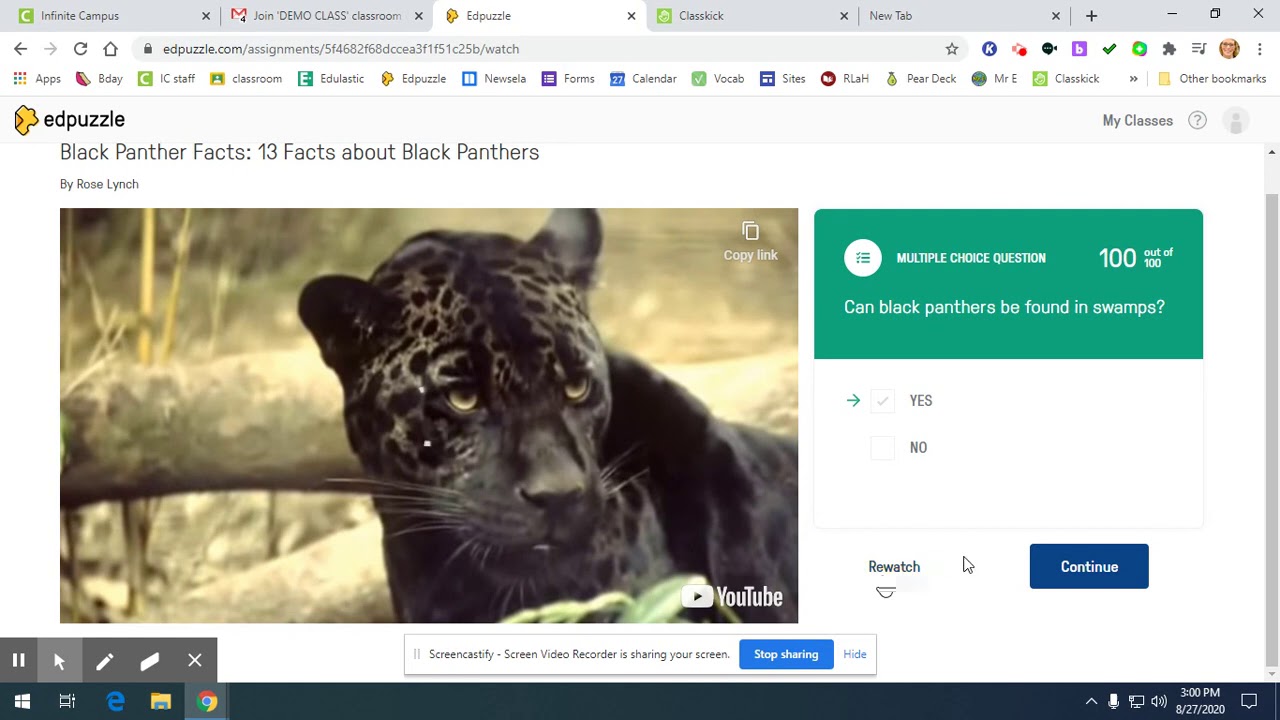Open the Chrome three-dot menu
This screenshot has width=1280, height=720.
coord(1260,48)
